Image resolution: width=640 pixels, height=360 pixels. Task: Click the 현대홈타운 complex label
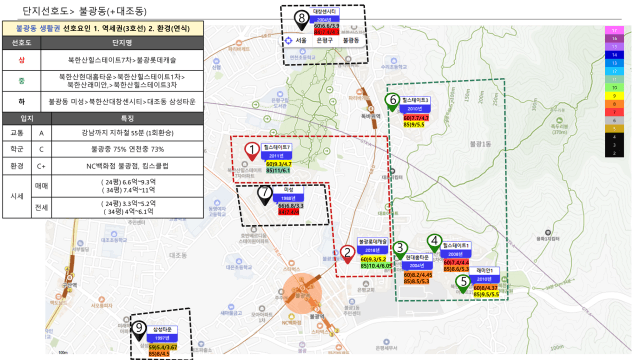(x=417, y=258)
